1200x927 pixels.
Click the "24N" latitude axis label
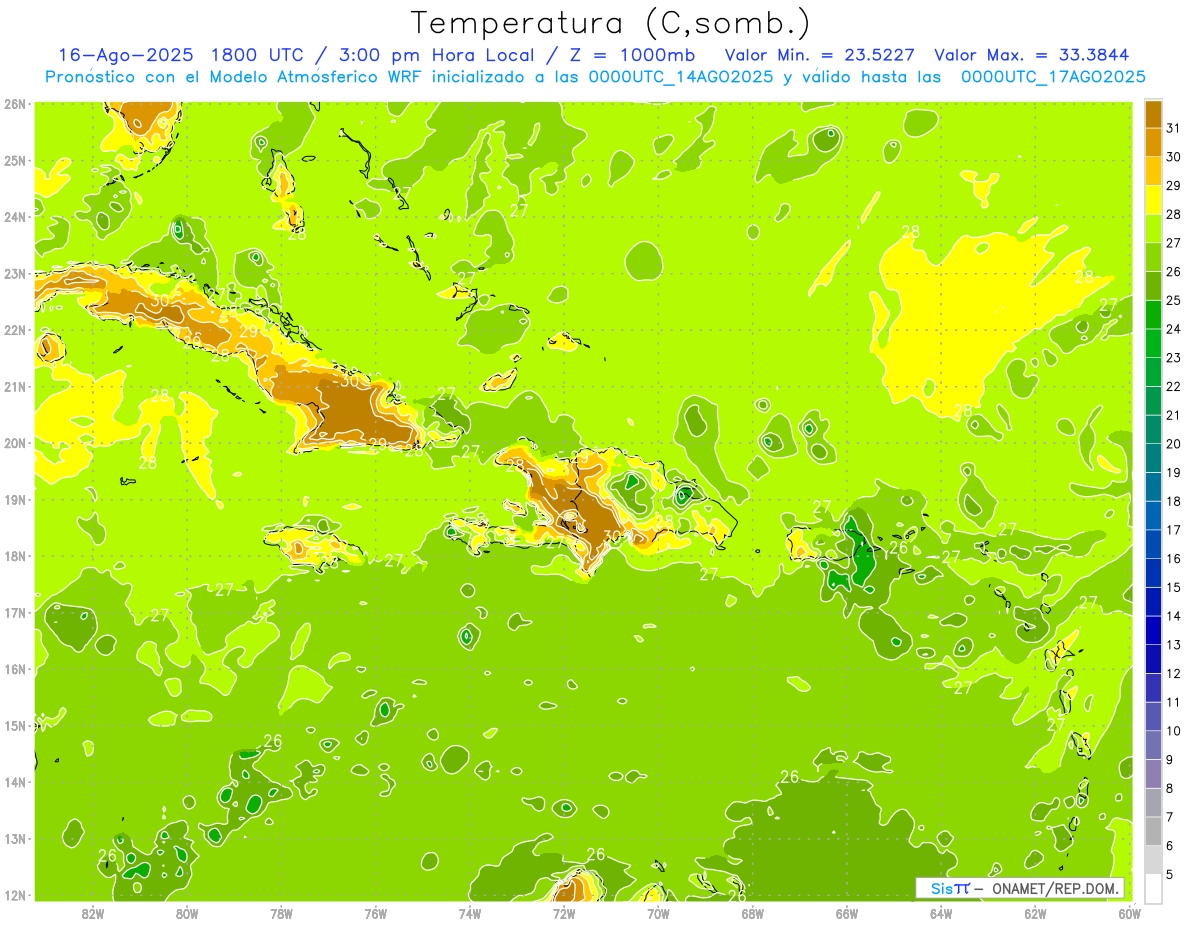(x=15, y=216)
